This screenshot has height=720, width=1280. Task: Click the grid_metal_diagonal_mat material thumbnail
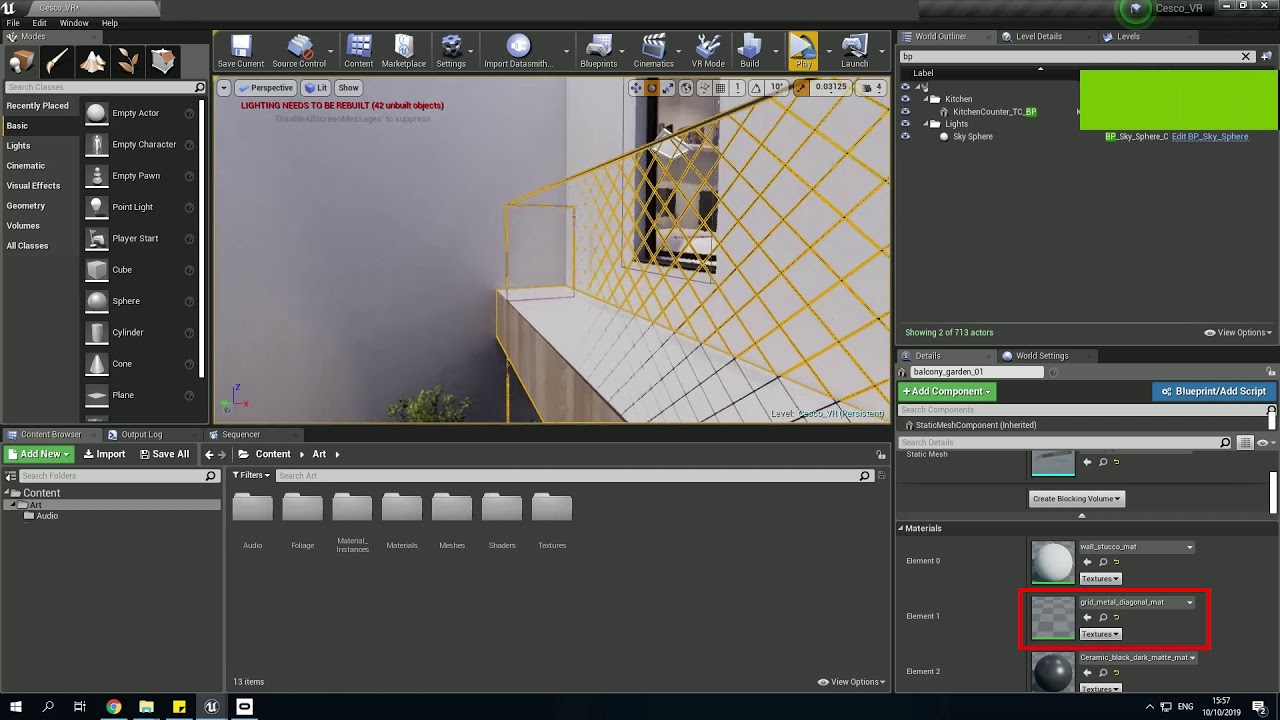pos(1052,618)
